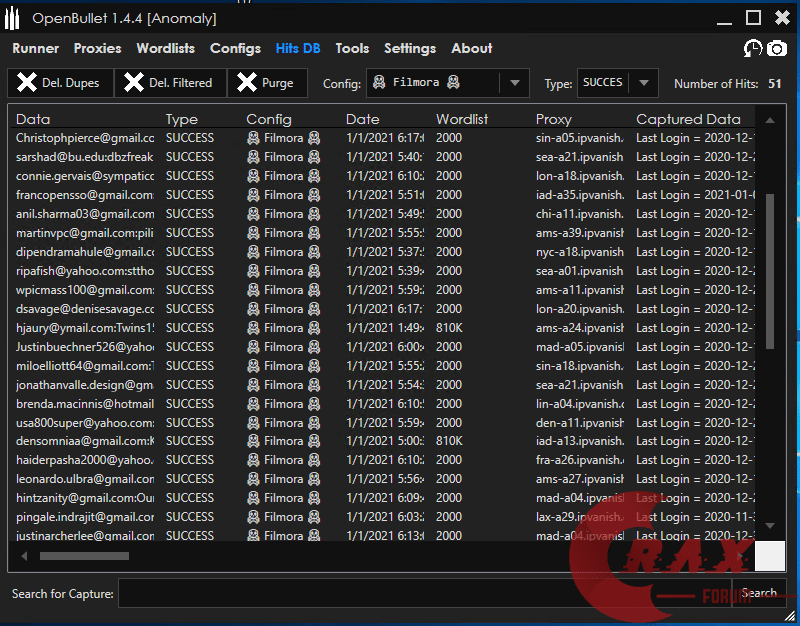
Task: Click the Del. Dupes button
Action: (x=61, y=83)
